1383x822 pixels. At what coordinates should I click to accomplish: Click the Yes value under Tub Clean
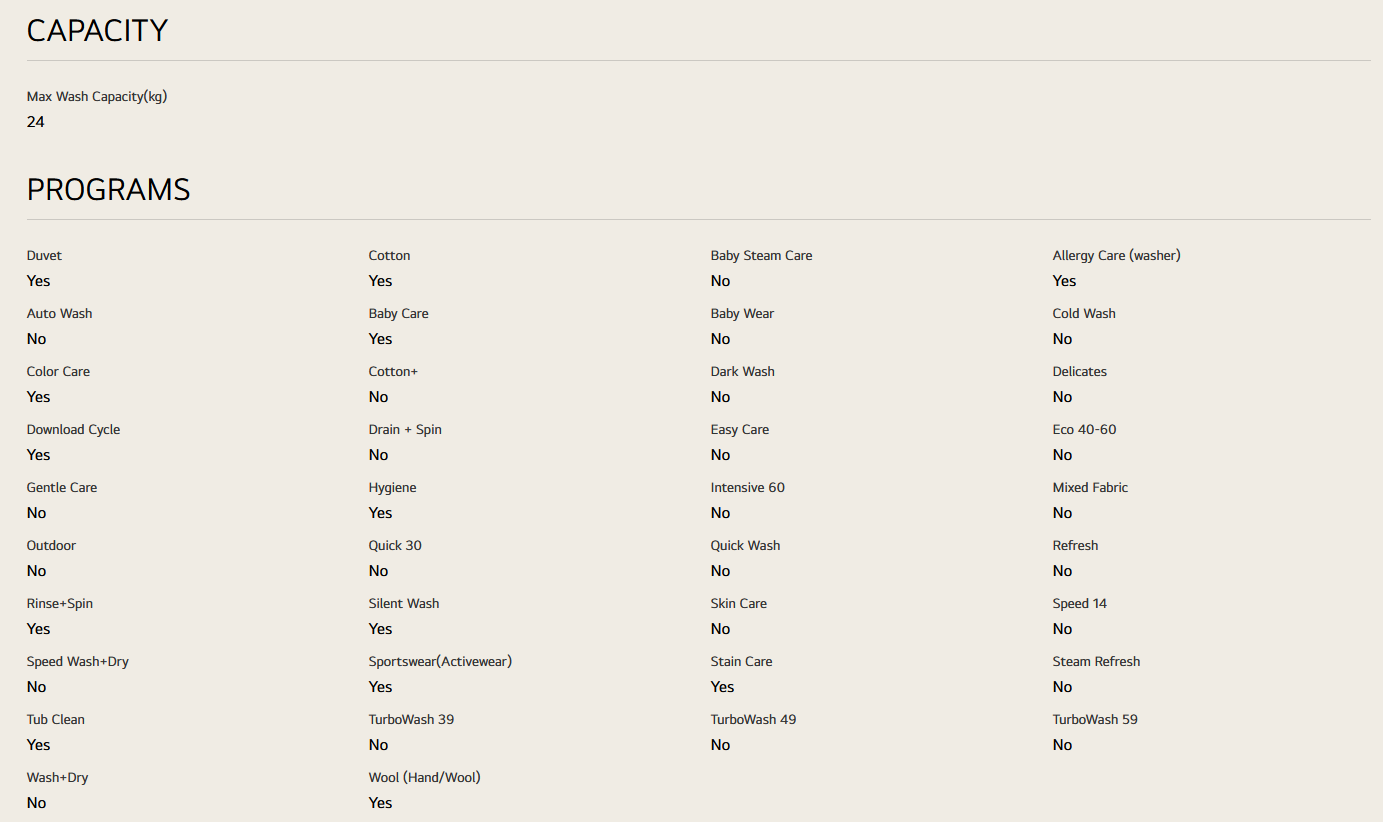pyautogui.click(x=38, y=745)
